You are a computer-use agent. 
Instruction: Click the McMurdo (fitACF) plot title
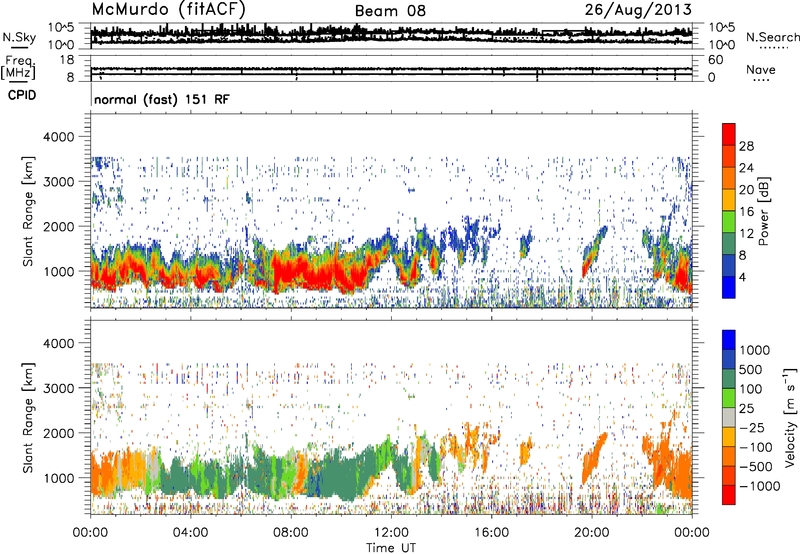tap(168, 9)
